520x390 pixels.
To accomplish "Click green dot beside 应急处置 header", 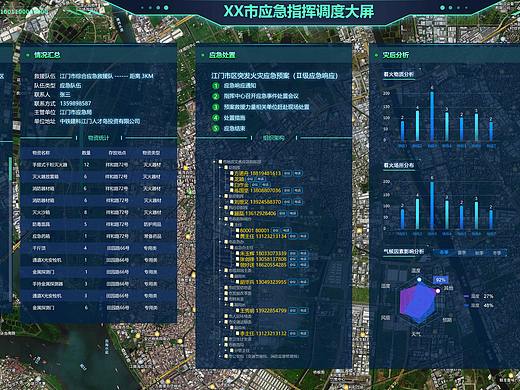I will click(x=203, y=55).
